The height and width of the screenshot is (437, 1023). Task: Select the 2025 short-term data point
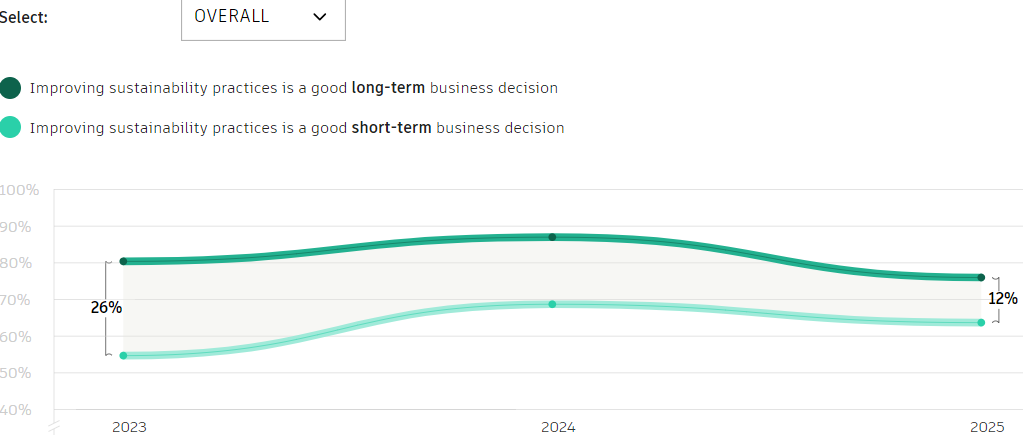pyautogui.click(x=981, y=322)
